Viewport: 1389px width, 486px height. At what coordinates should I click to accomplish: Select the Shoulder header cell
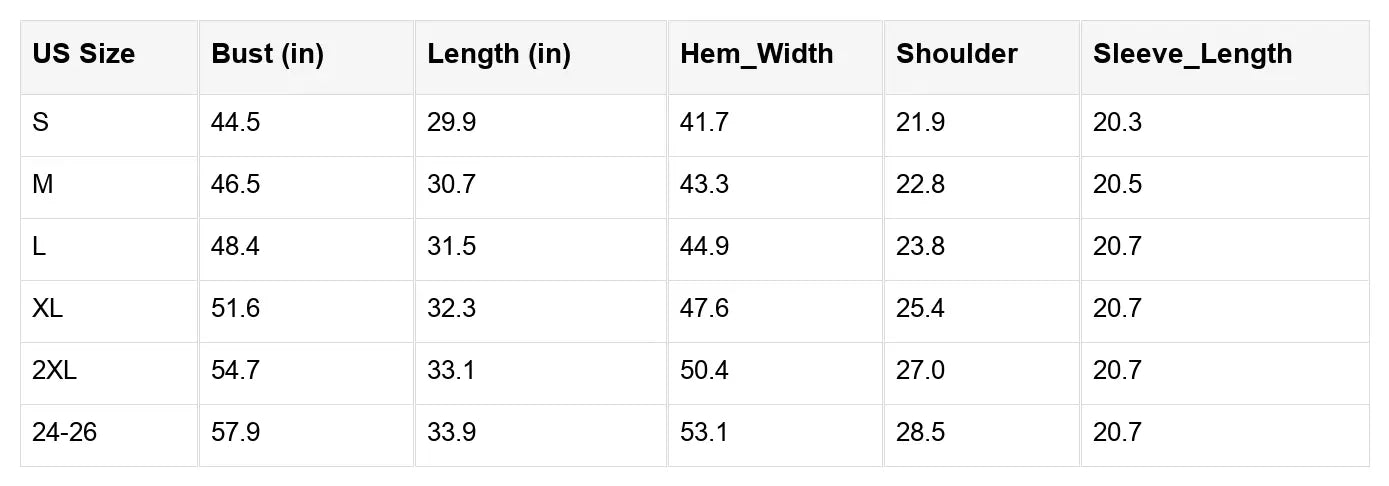click(957, 54)
